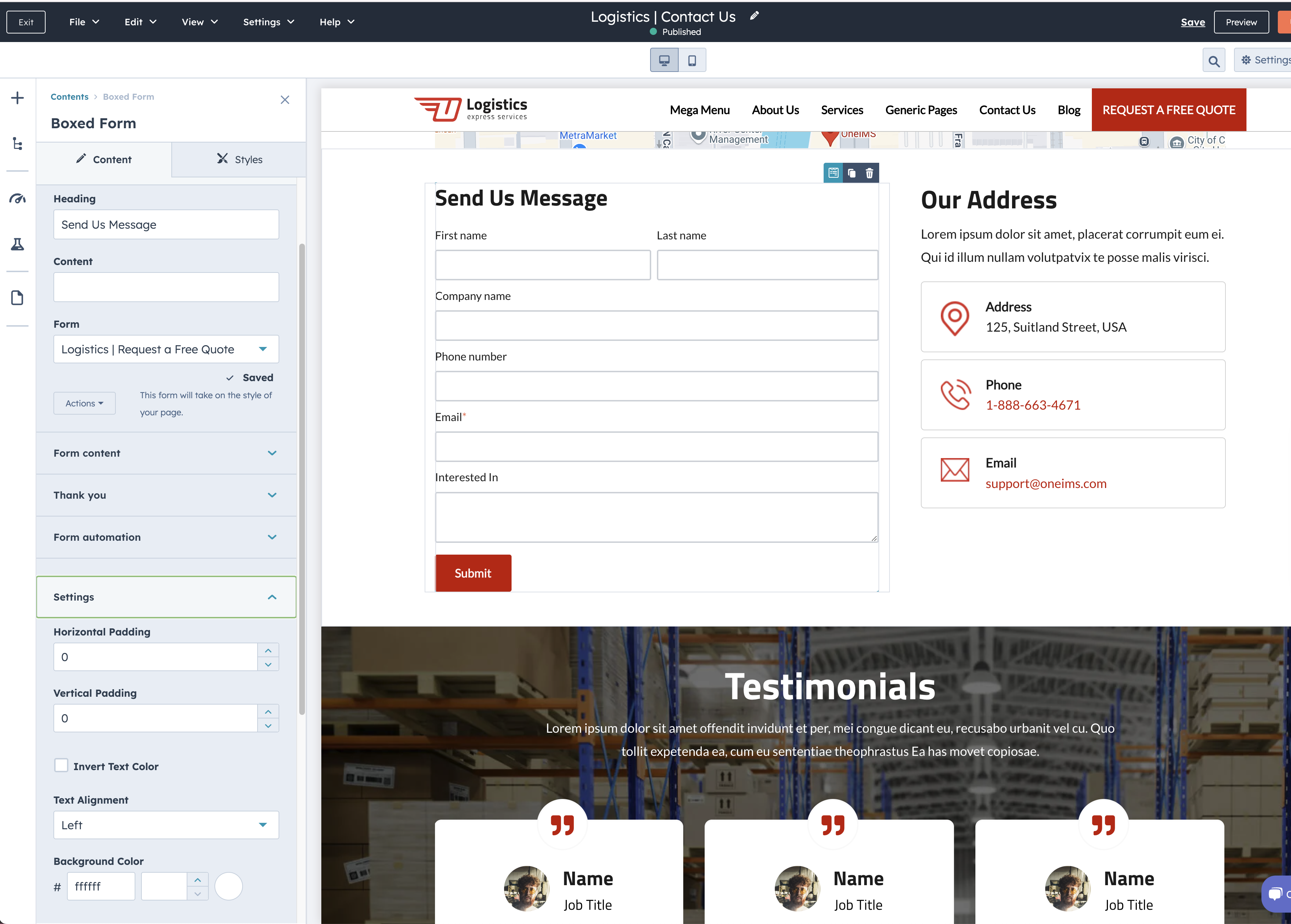Decrease Vertical Padding with down stepper
The width and height of the screenshot is (1291, 924).
(x=268, y=726)
